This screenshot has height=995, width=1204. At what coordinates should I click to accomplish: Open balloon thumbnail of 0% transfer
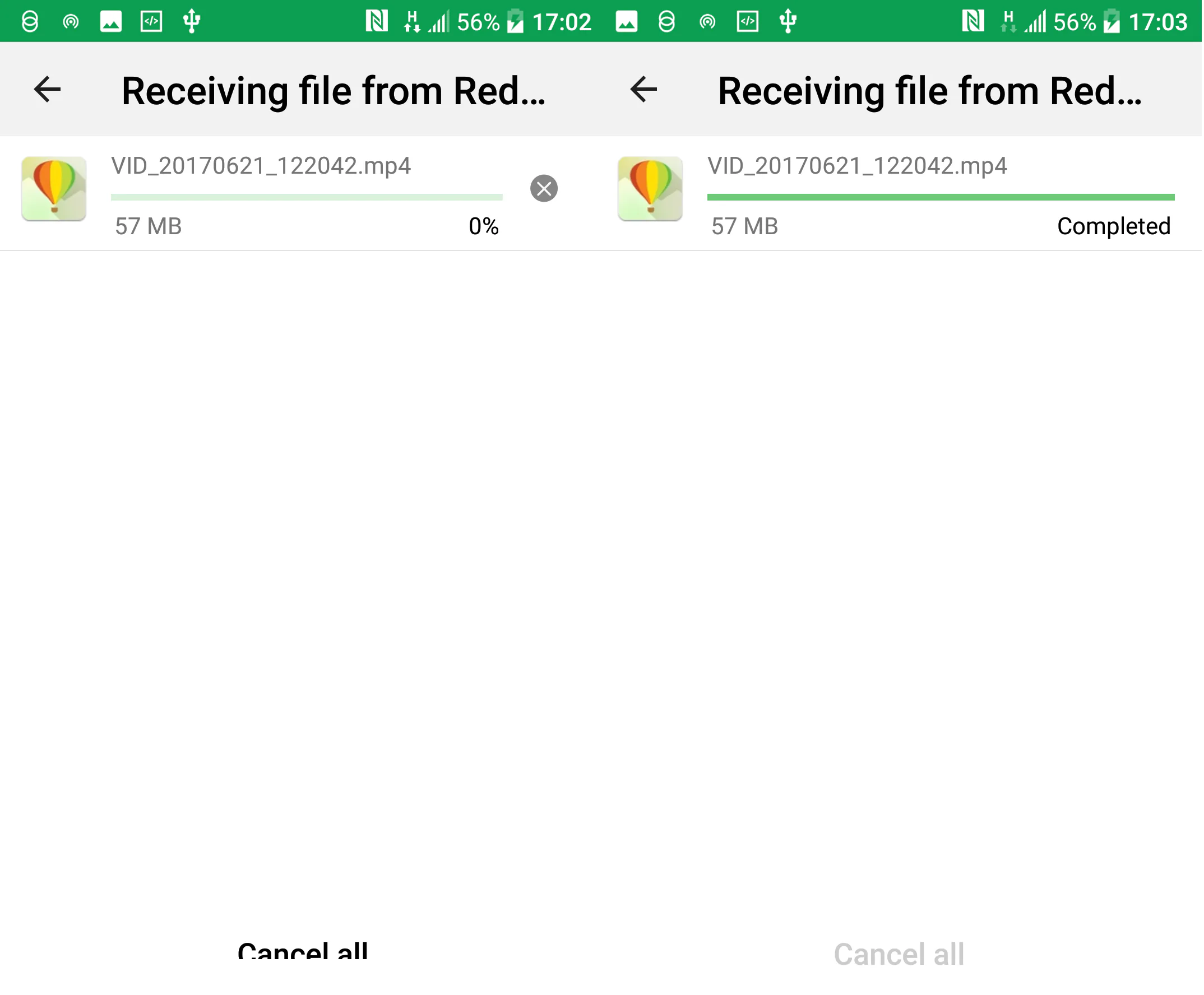click(54, 189)
